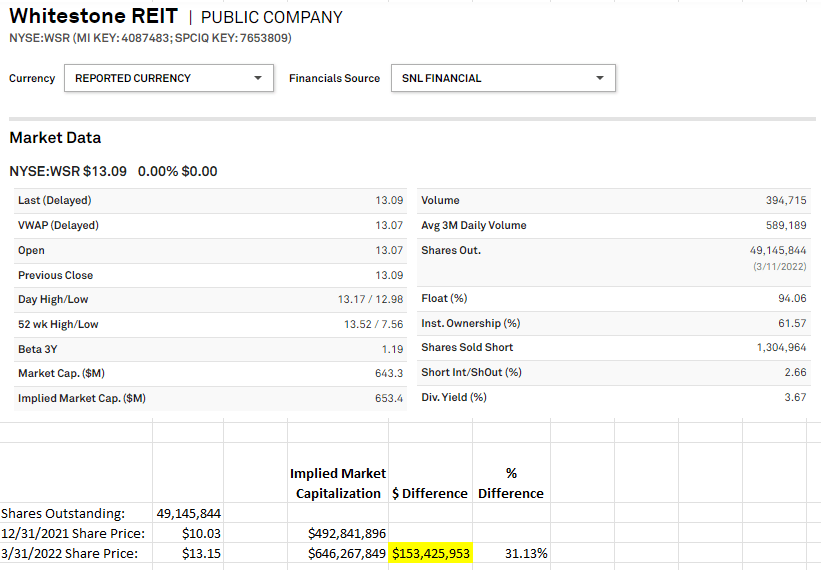This screenshot has width=821, height=570.
Task: Select the '$ Difference' column header cell
Action: [430, 493]
